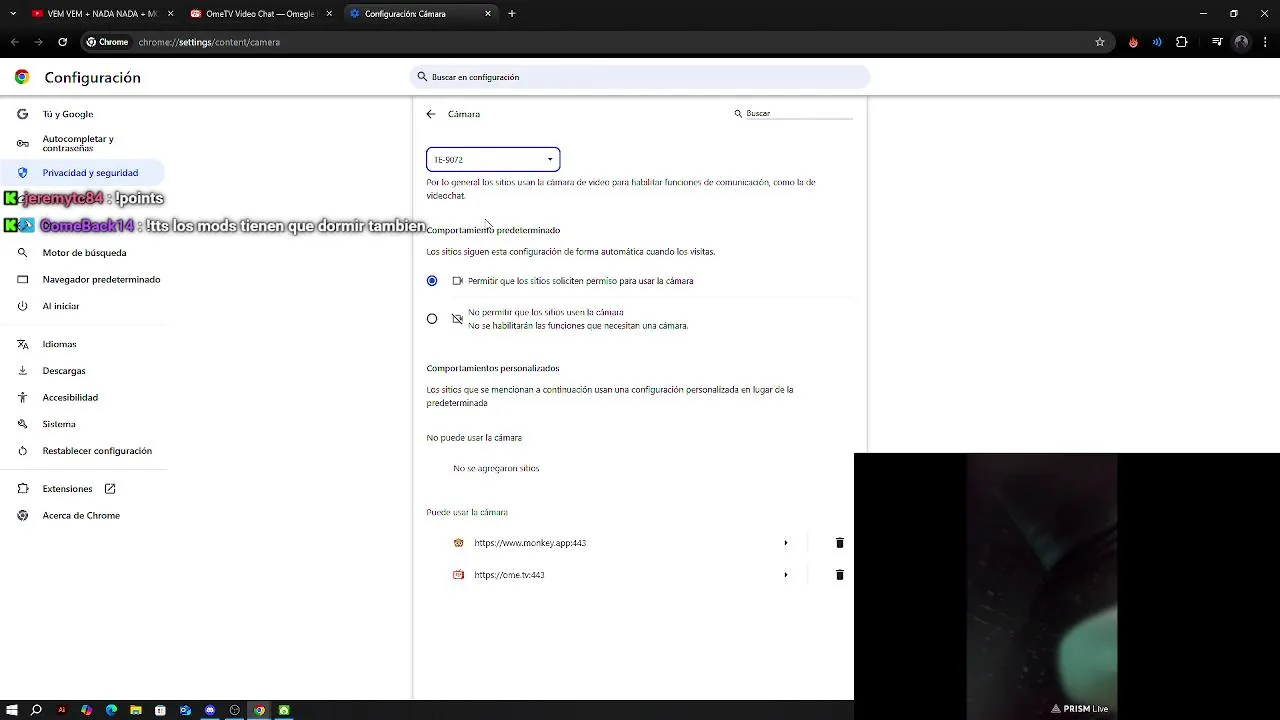This screenshot has height=720, width=1280.
Task: Launch Microsoft Edge from taskbar
Action: [111, 710]
